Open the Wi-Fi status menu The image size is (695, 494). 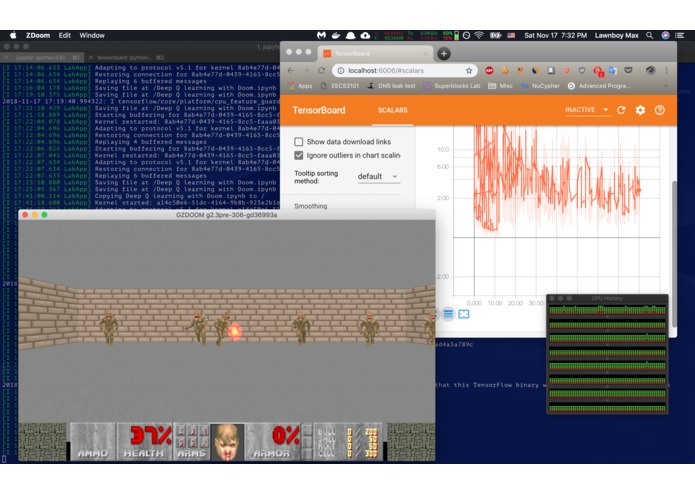(479, 35)
